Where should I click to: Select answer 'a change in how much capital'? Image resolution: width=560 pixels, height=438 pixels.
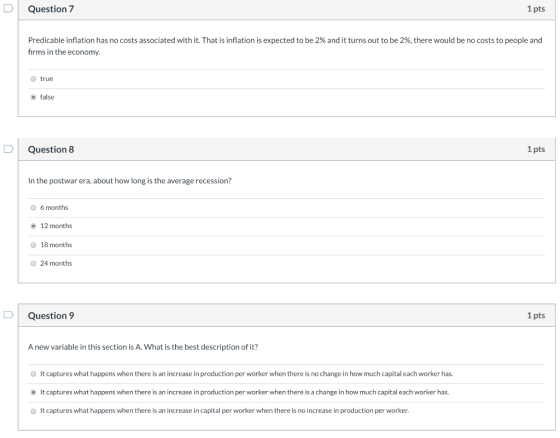click(33, 392)
